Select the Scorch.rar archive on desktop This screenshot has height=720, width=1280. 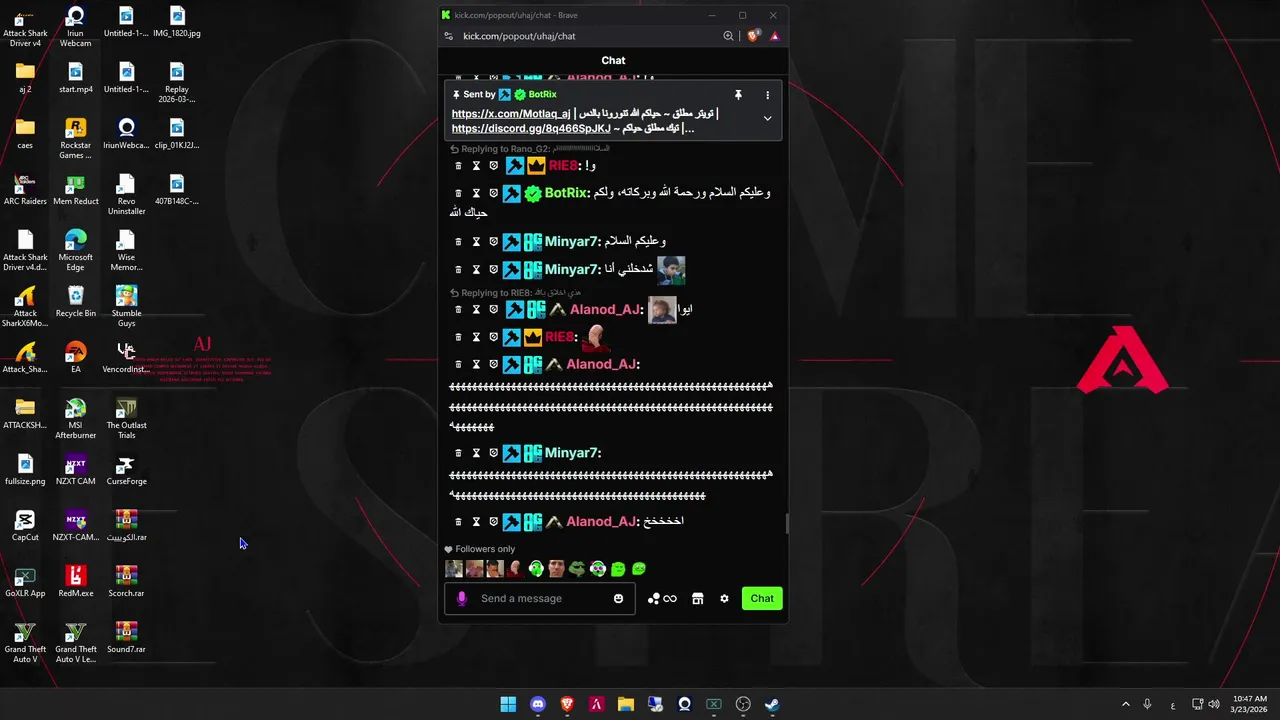126,582
